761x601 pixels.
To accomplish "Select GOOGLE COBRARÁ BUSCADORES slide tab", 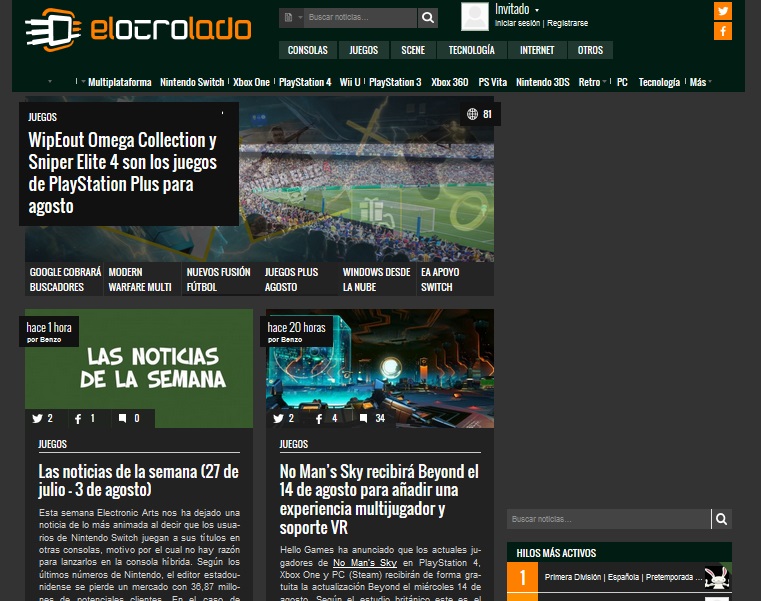I will (64, 279).
